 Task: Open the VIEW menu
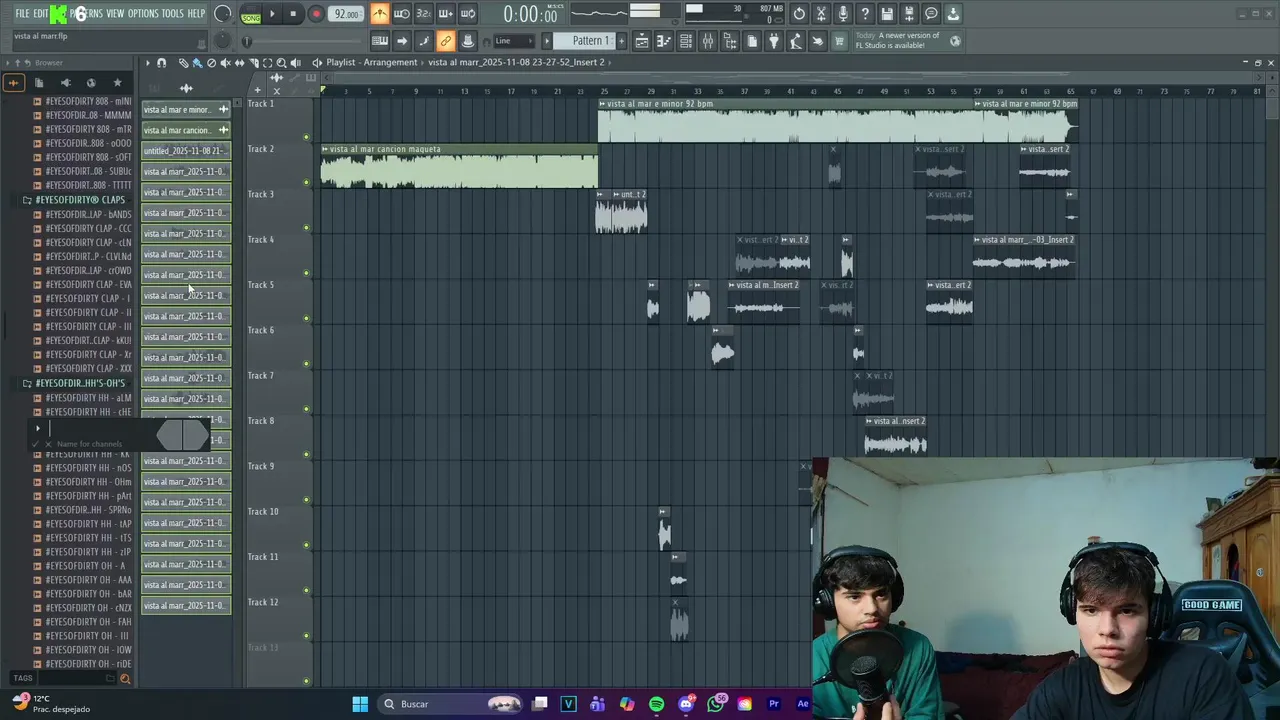115,14
